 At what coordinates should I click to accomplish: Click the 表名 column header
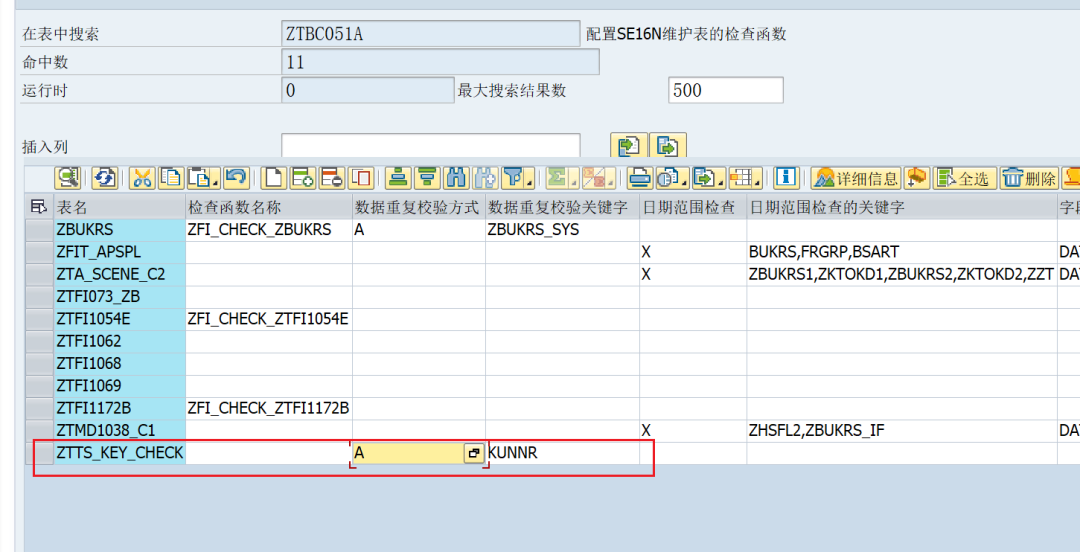coord(120,207)
